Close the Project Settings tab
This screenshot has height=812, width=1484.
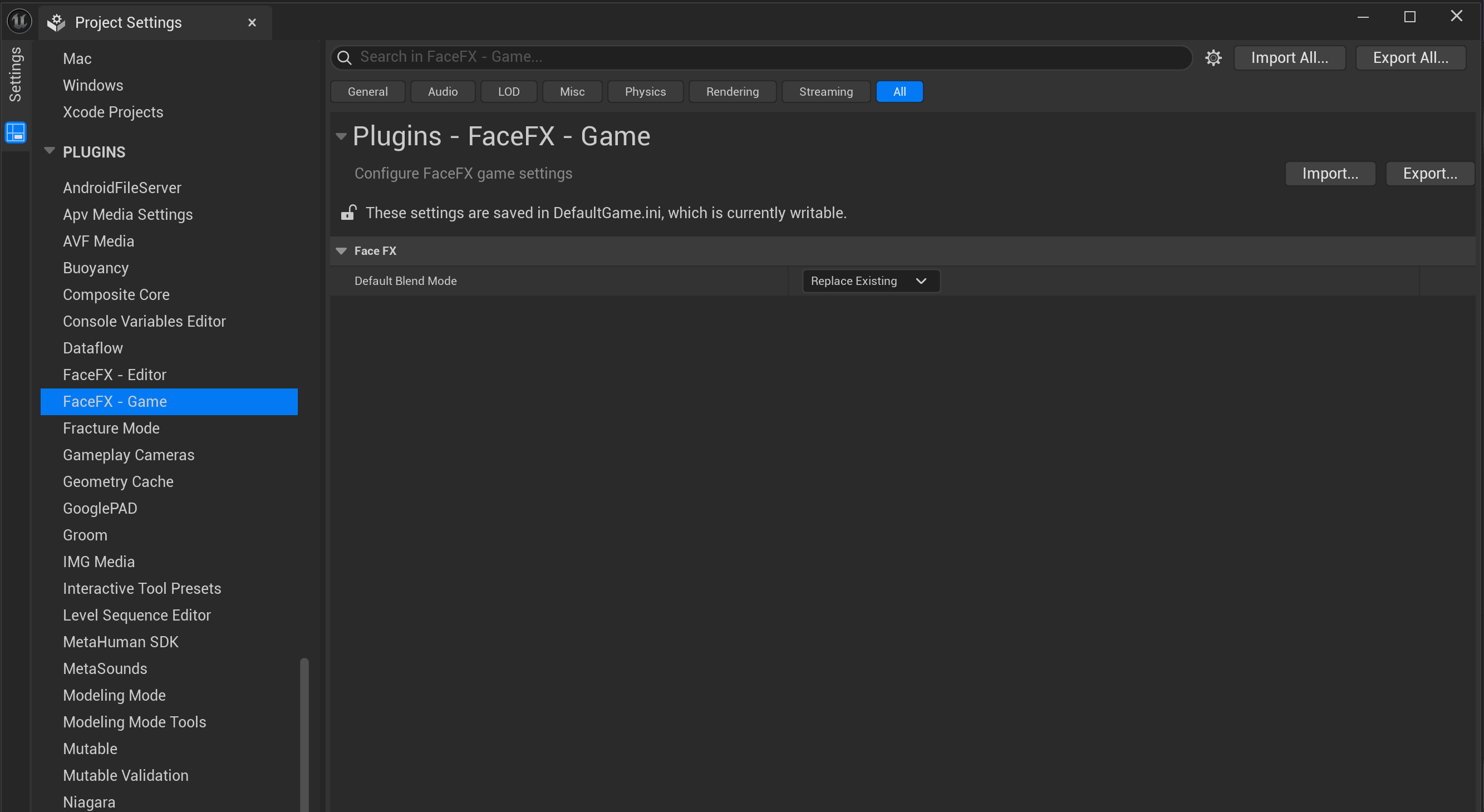click(252, 22)
